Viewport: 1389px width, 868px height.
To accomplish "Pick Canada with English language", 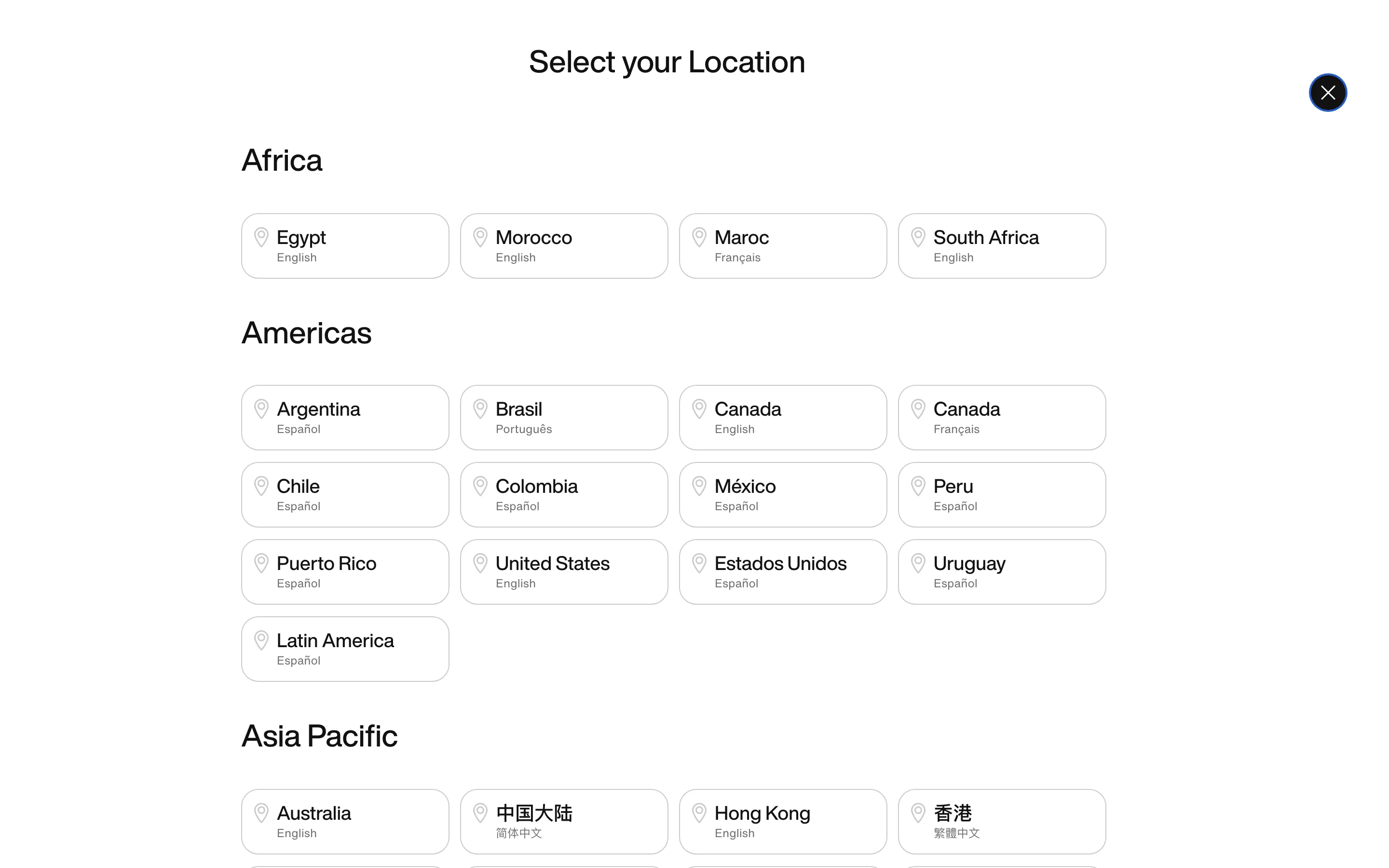I will (x=782, y=417).
